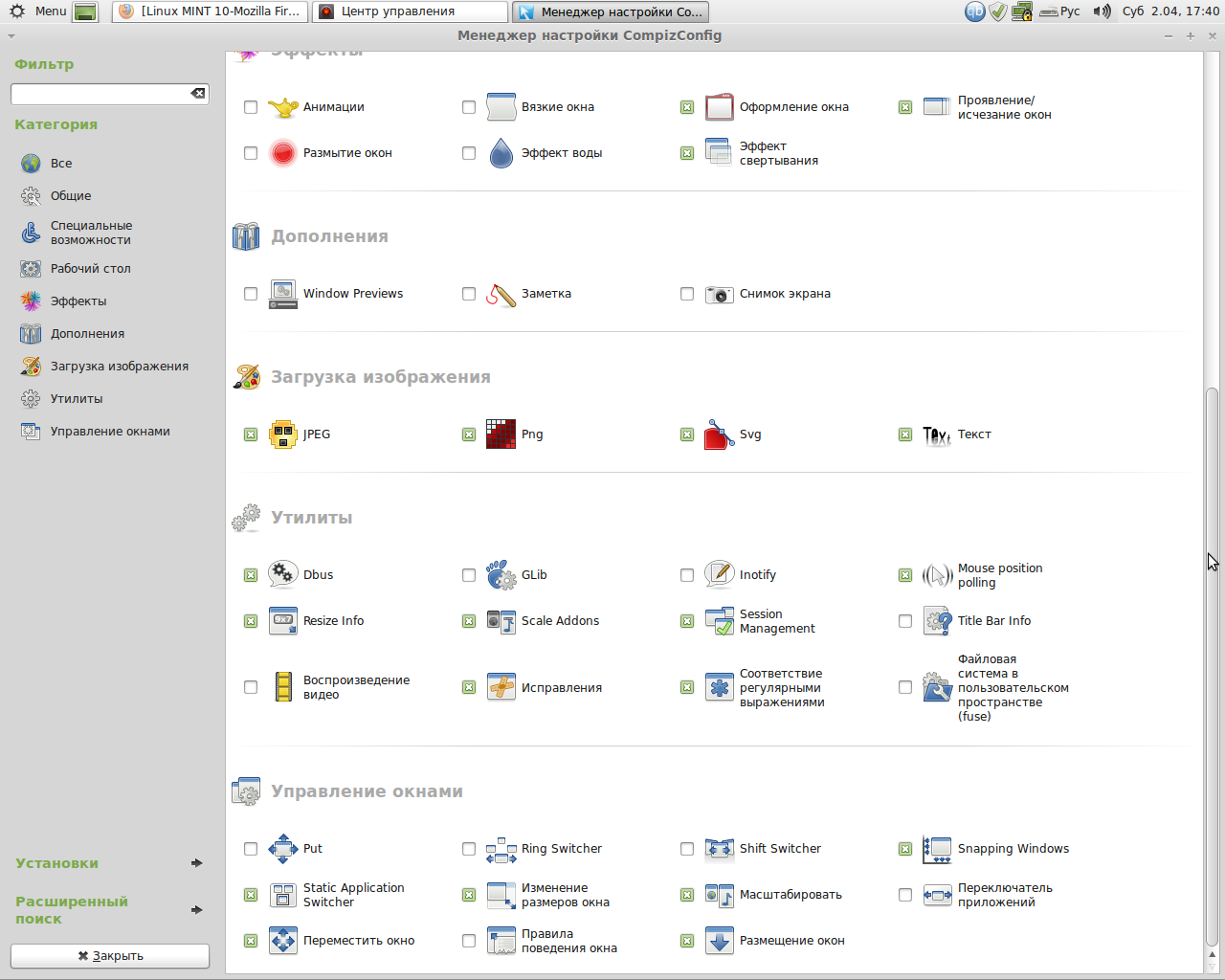
Task: Select the Ring Switcher plugin icon
Action: pos(501,849)
